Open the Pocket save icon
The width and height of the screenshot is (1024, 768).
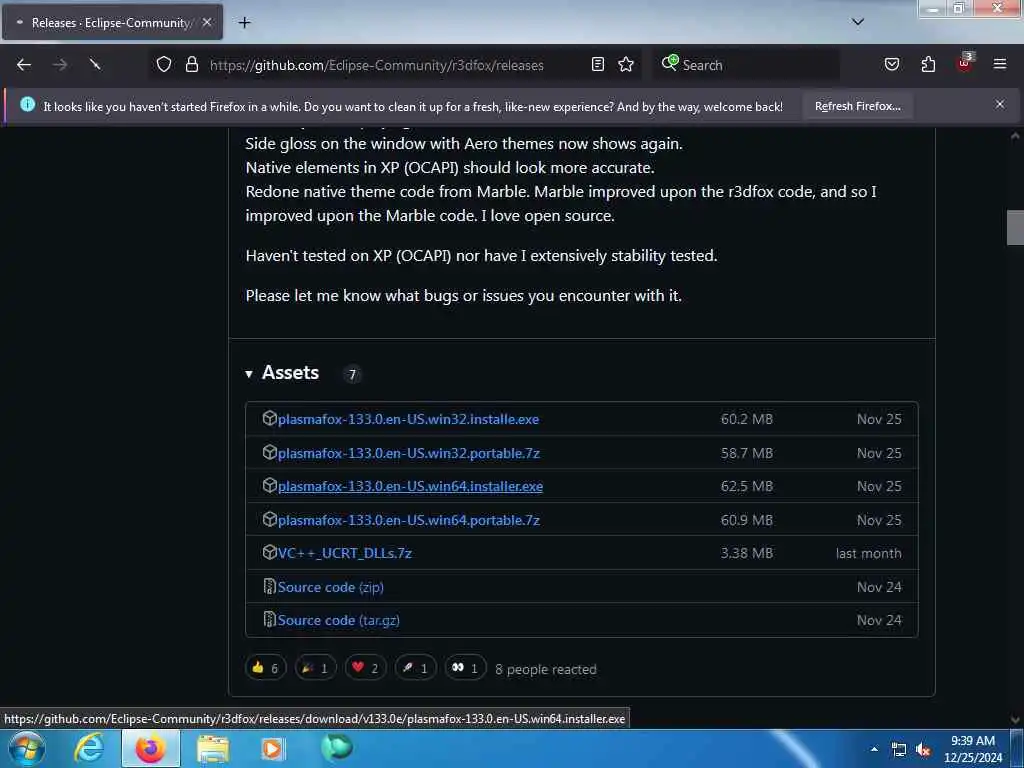tap(891, 65)
